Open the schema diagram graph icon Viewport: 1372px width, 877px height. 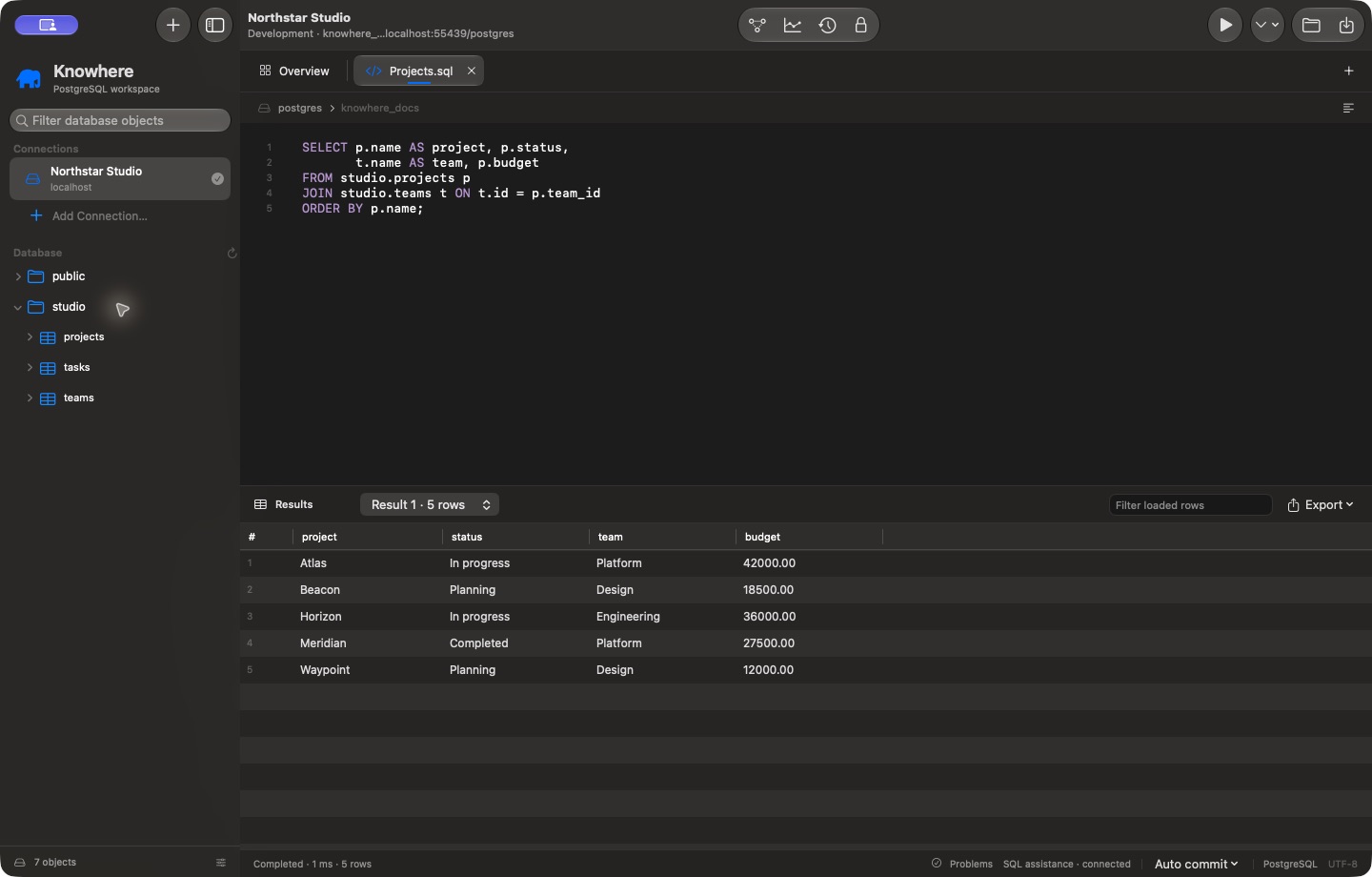click(x=757, y=26)
